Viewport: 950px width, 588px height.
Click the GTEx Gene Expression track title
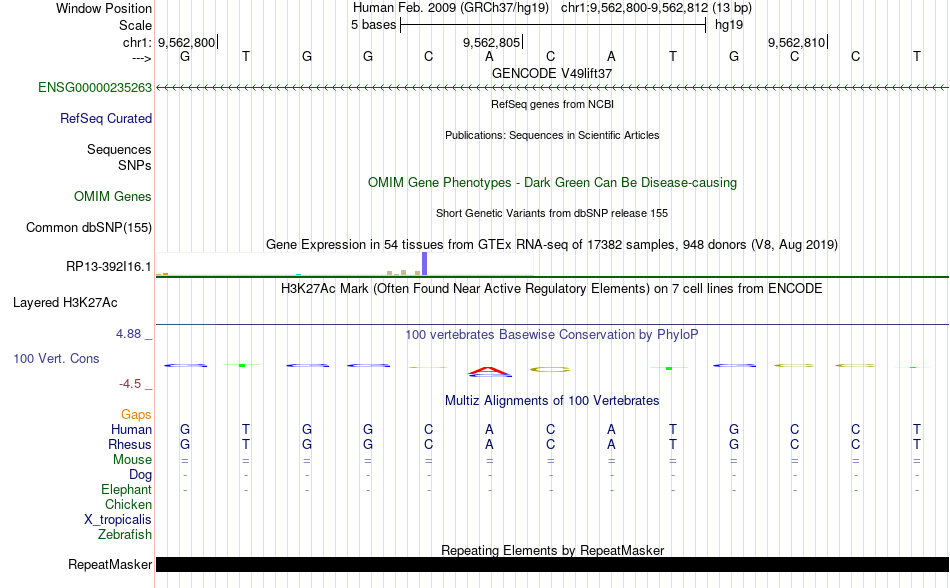(x=552, y=245)
